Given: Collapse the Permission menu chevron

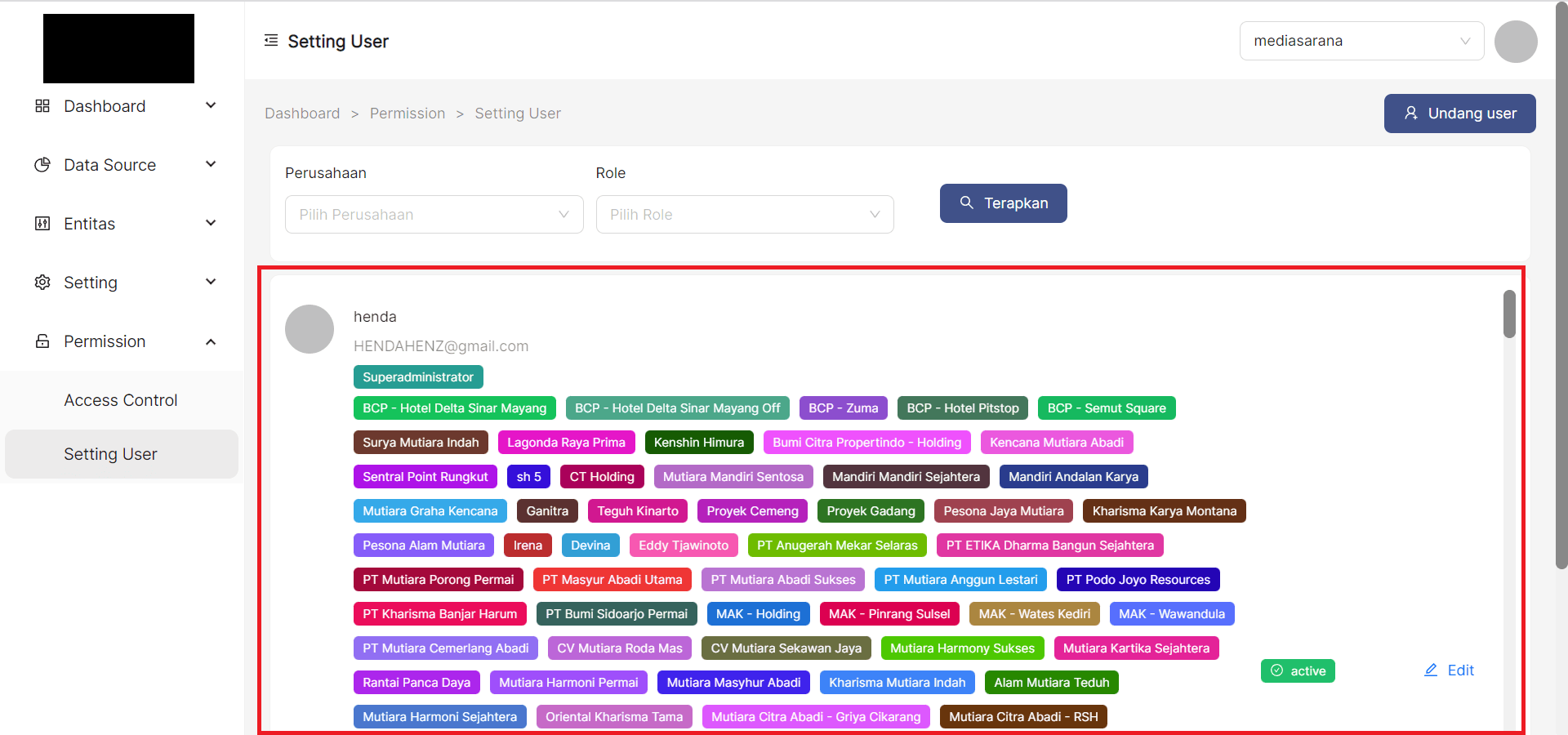Looking at the screenshot, I should [211, 341].
